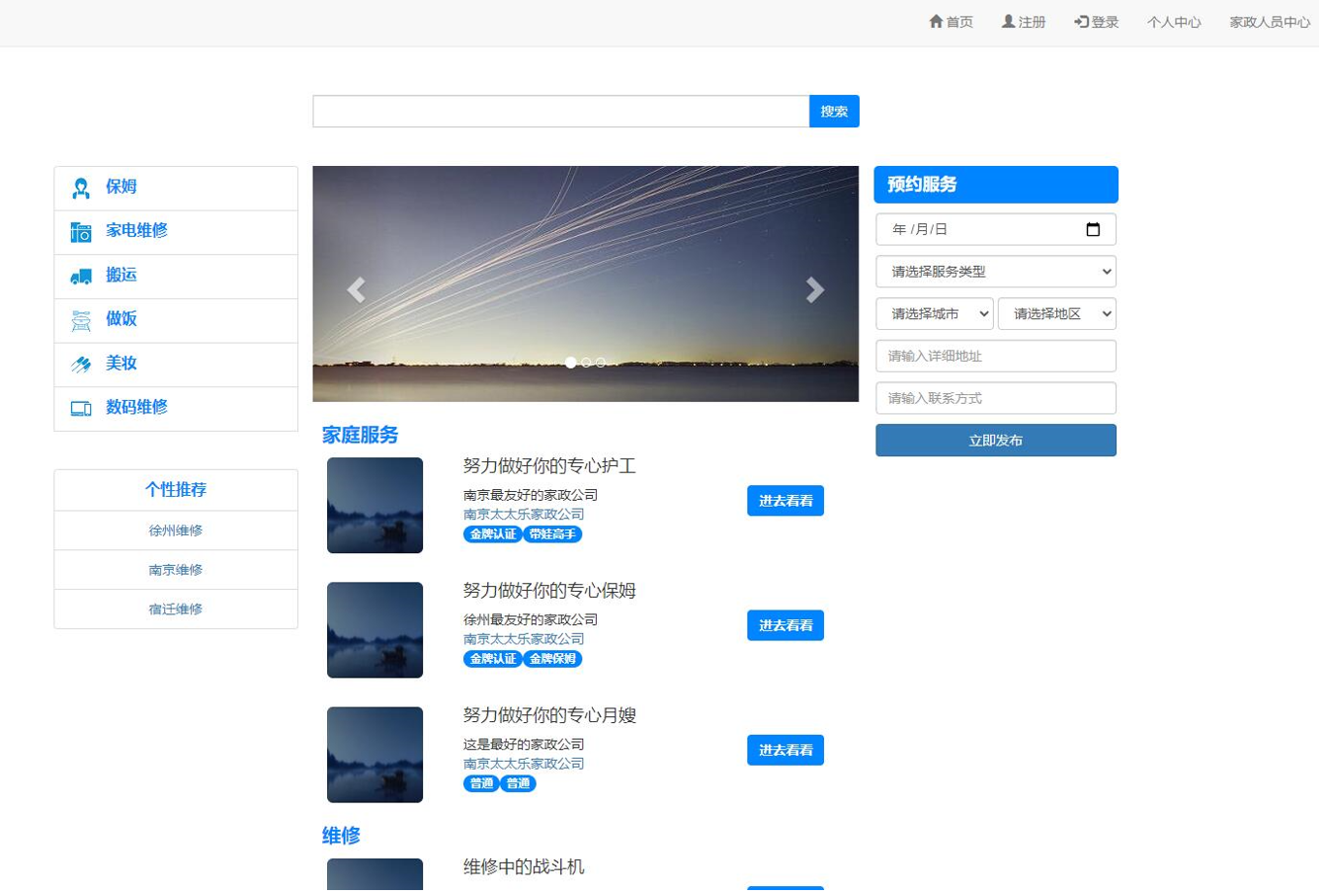
Task: Select 搬运 category in sidebar
Action: point(177,278)
